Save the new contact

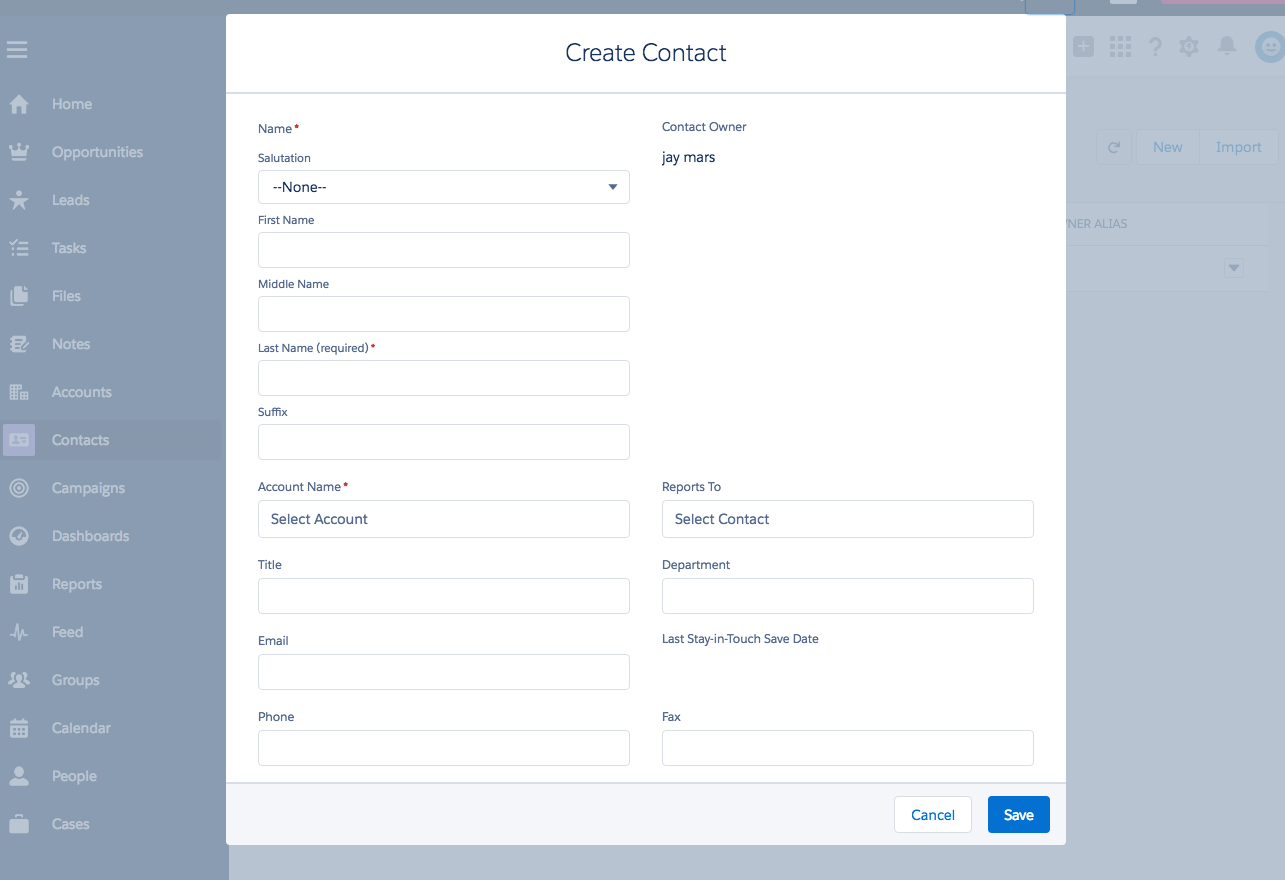pyautogui.click(x=1019, y=815)
